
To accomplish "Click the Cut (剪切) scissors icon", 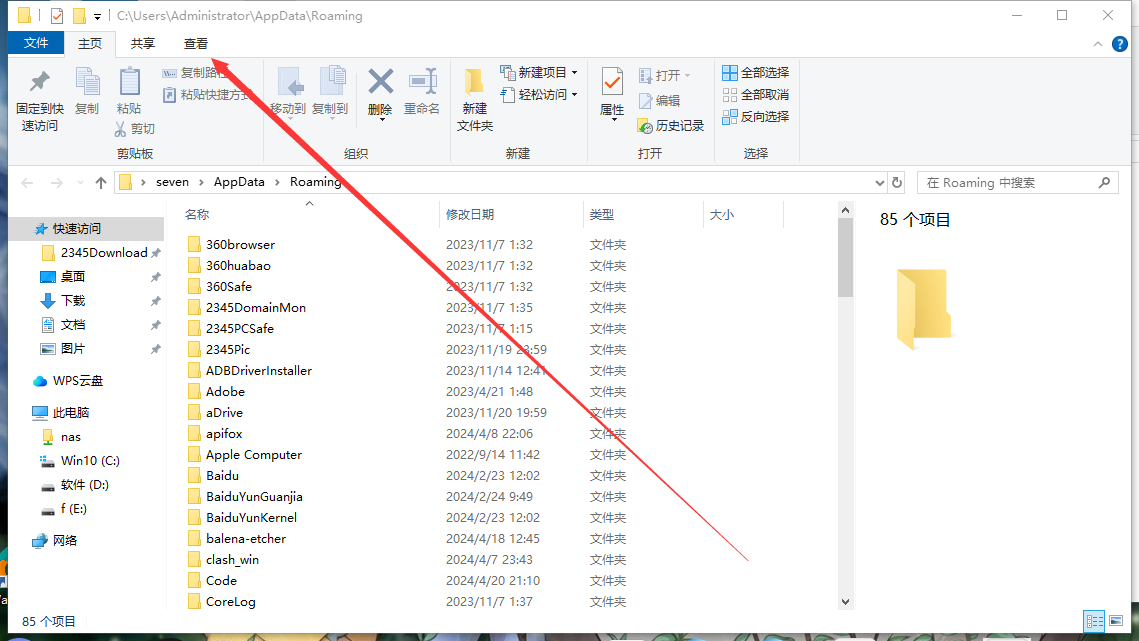I will [121, 129].
